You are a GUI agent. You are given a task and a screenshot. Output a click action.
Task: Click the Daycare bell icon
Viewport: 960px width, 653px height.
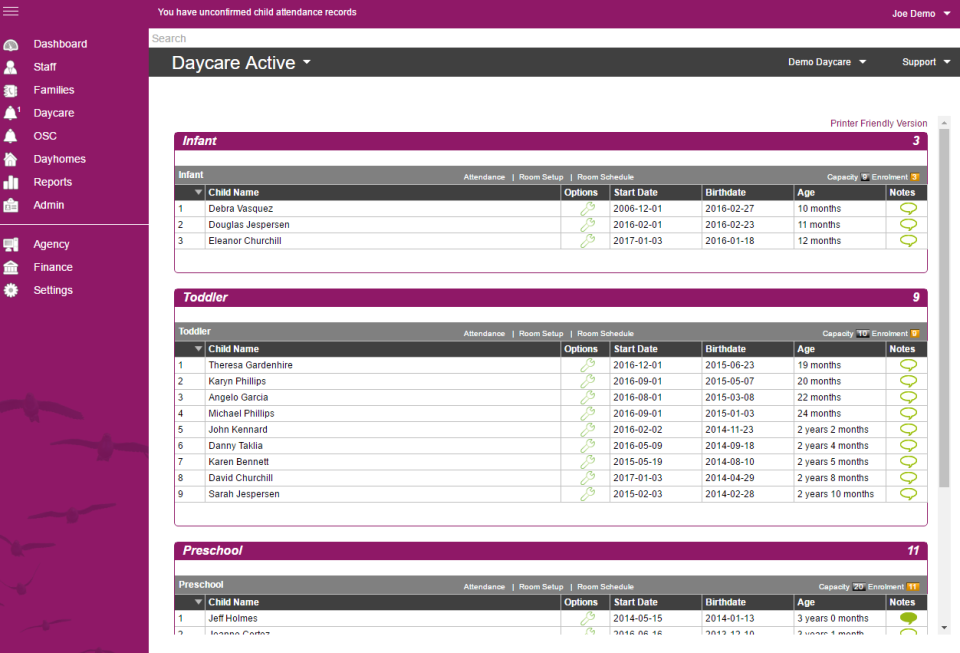click(11, 113)
